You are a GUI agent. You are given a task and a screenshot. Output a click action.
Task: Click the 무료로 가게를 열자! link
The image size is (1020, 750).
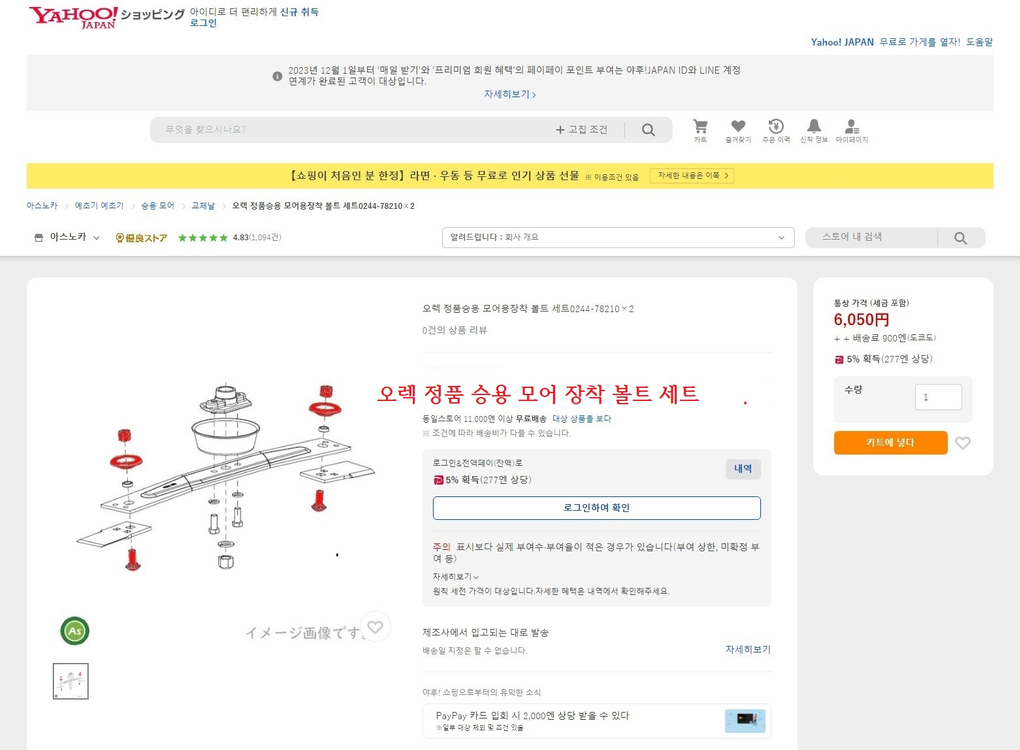pyautogui.click(x=919, y=42)
